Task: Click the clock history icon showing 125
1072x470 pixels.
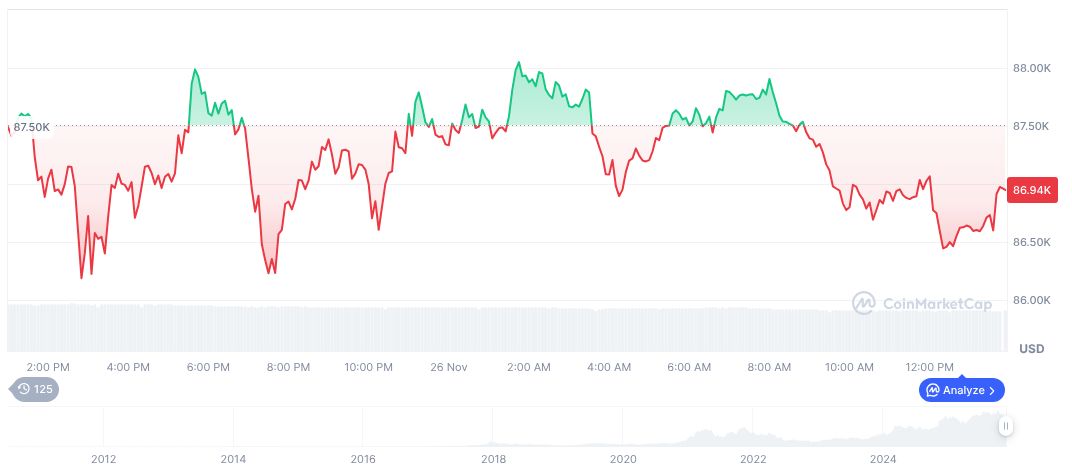Action: pyautogui.click(x=23, y=389)
